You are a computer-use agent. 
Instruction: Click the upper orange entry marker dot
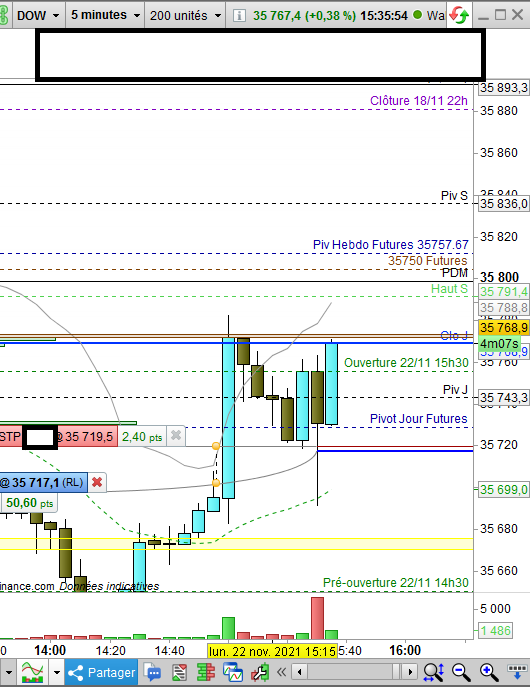pos(216,446)
